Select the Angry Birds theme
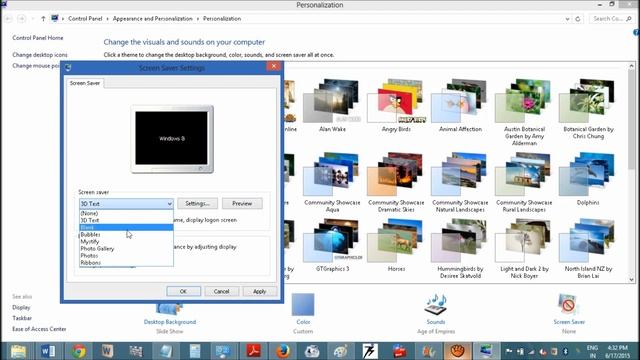The width and height of the screenshot is (640, 360). (x=396, y=105)
